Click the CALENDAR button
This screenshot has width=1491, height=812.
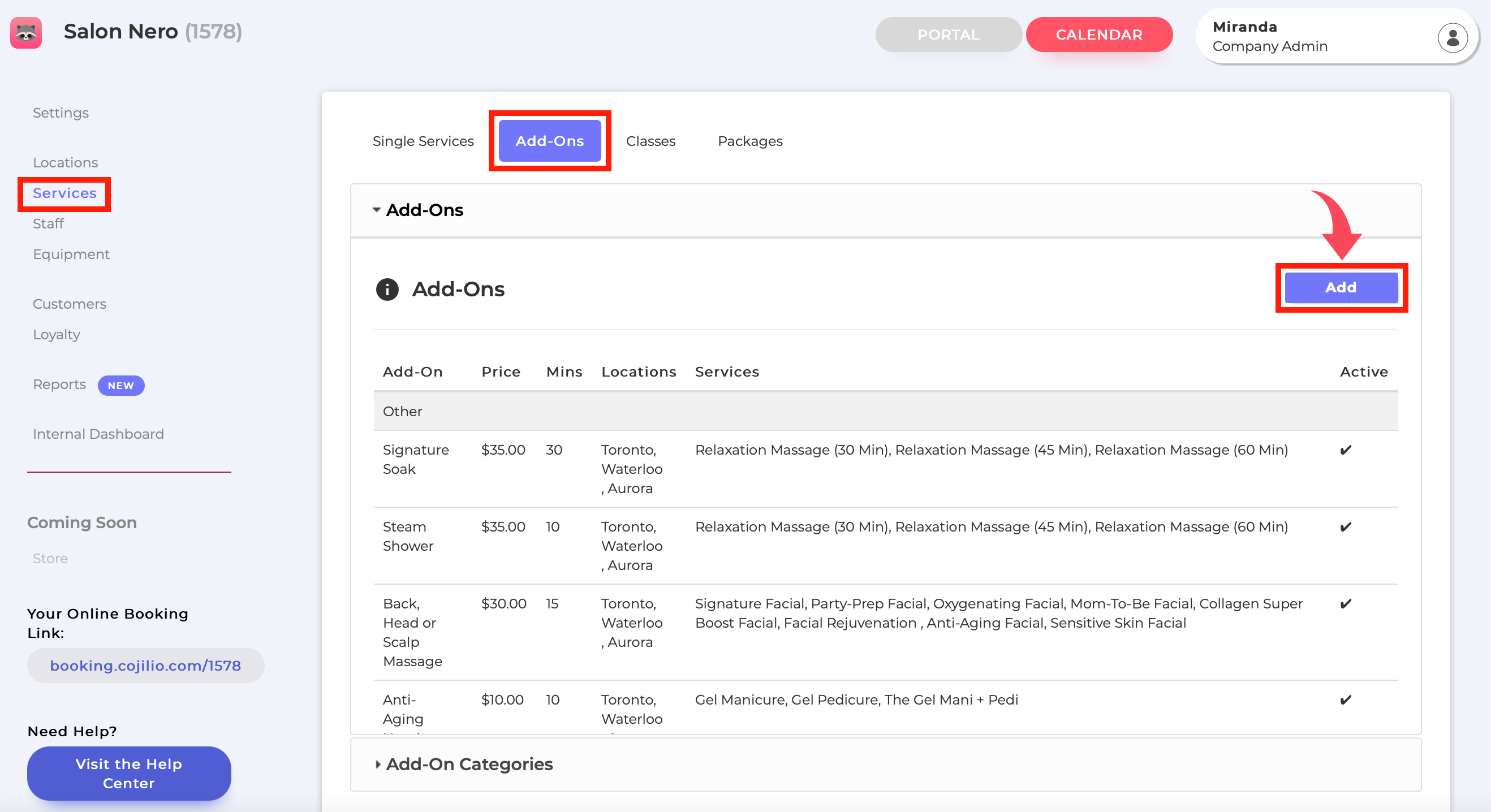[1099, 34]
